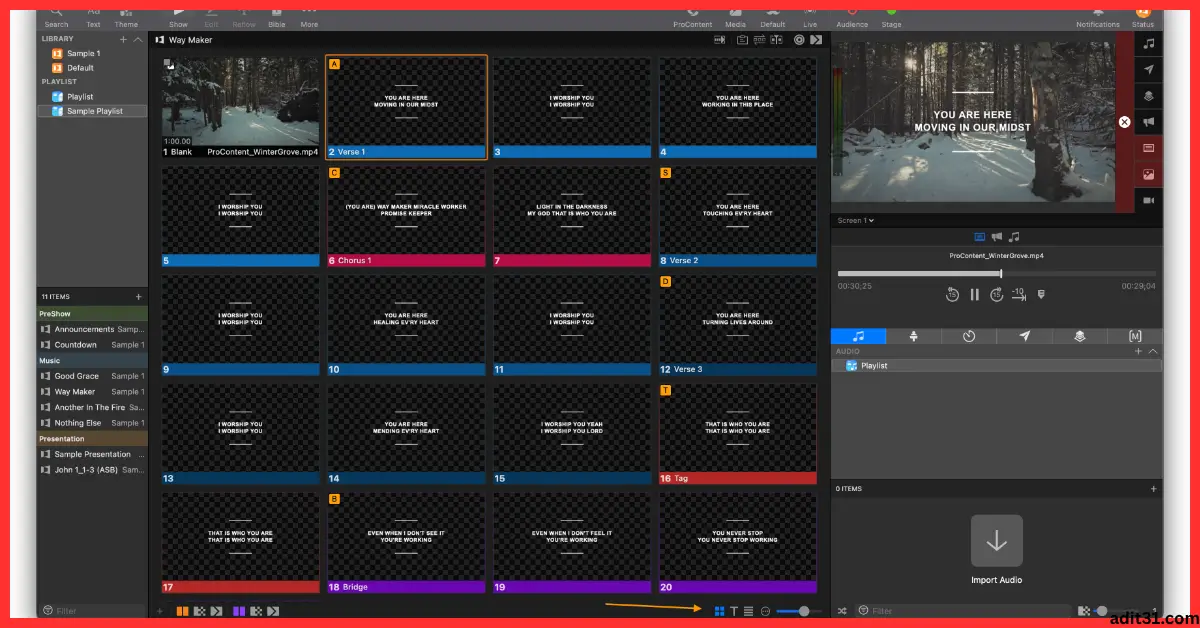
Task: Click the 1 Blank WinterGrove video slide
Action: point(240,108)
